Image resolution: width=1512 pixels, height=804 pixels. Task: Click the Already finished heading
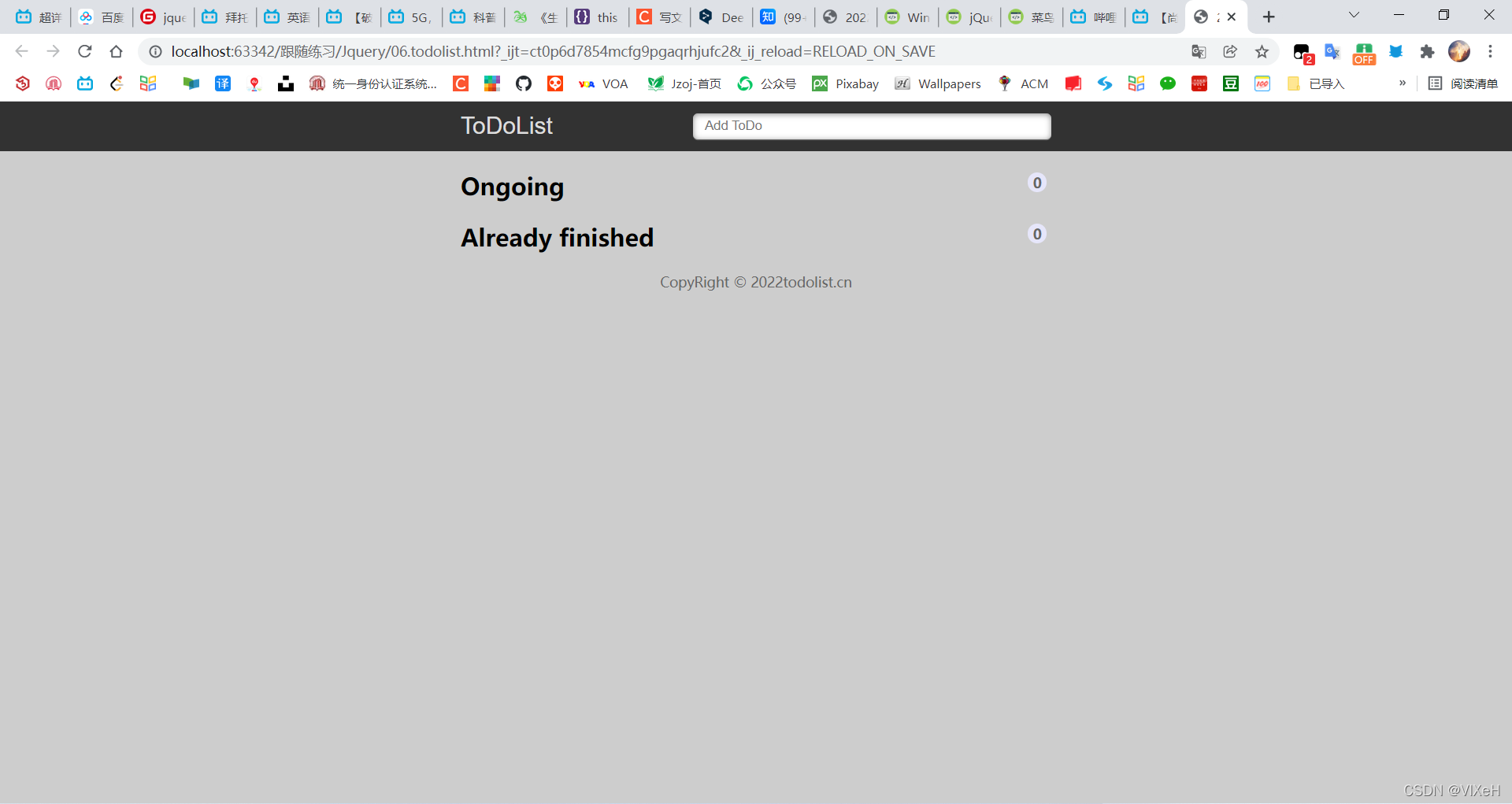point(557,238)
